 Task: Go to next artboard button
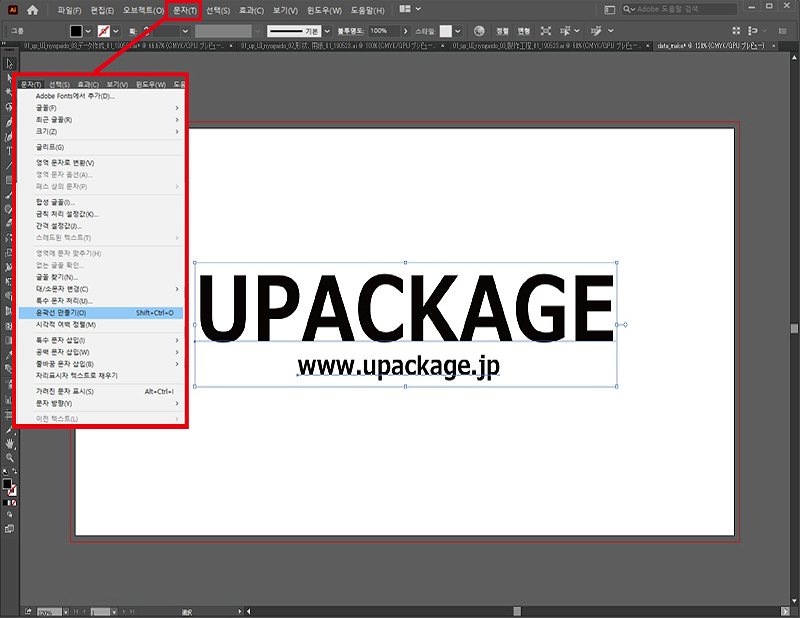(123, 611)
